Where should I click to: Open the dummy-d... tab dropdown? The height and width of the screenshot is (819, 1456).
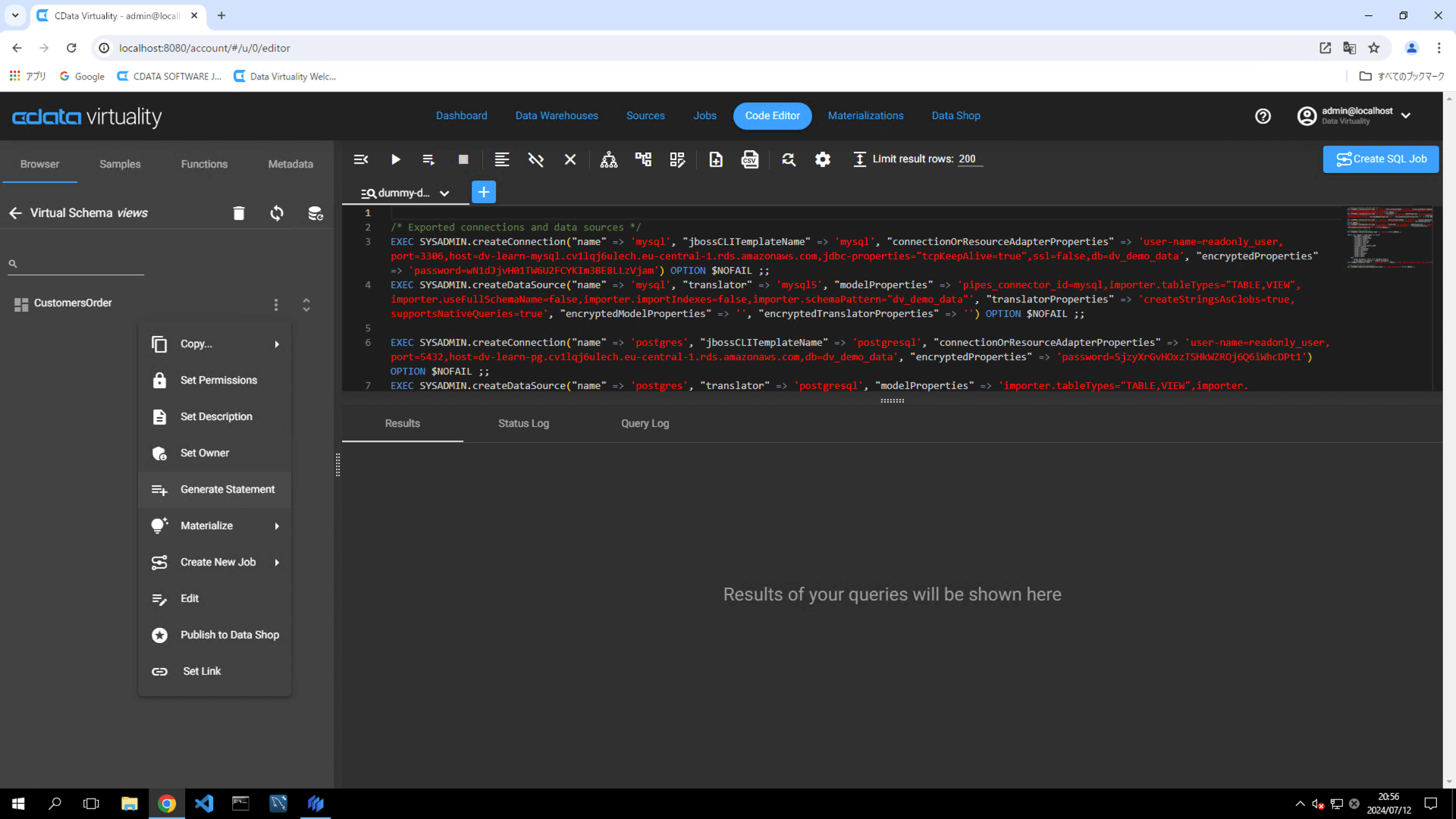[444, 193]
